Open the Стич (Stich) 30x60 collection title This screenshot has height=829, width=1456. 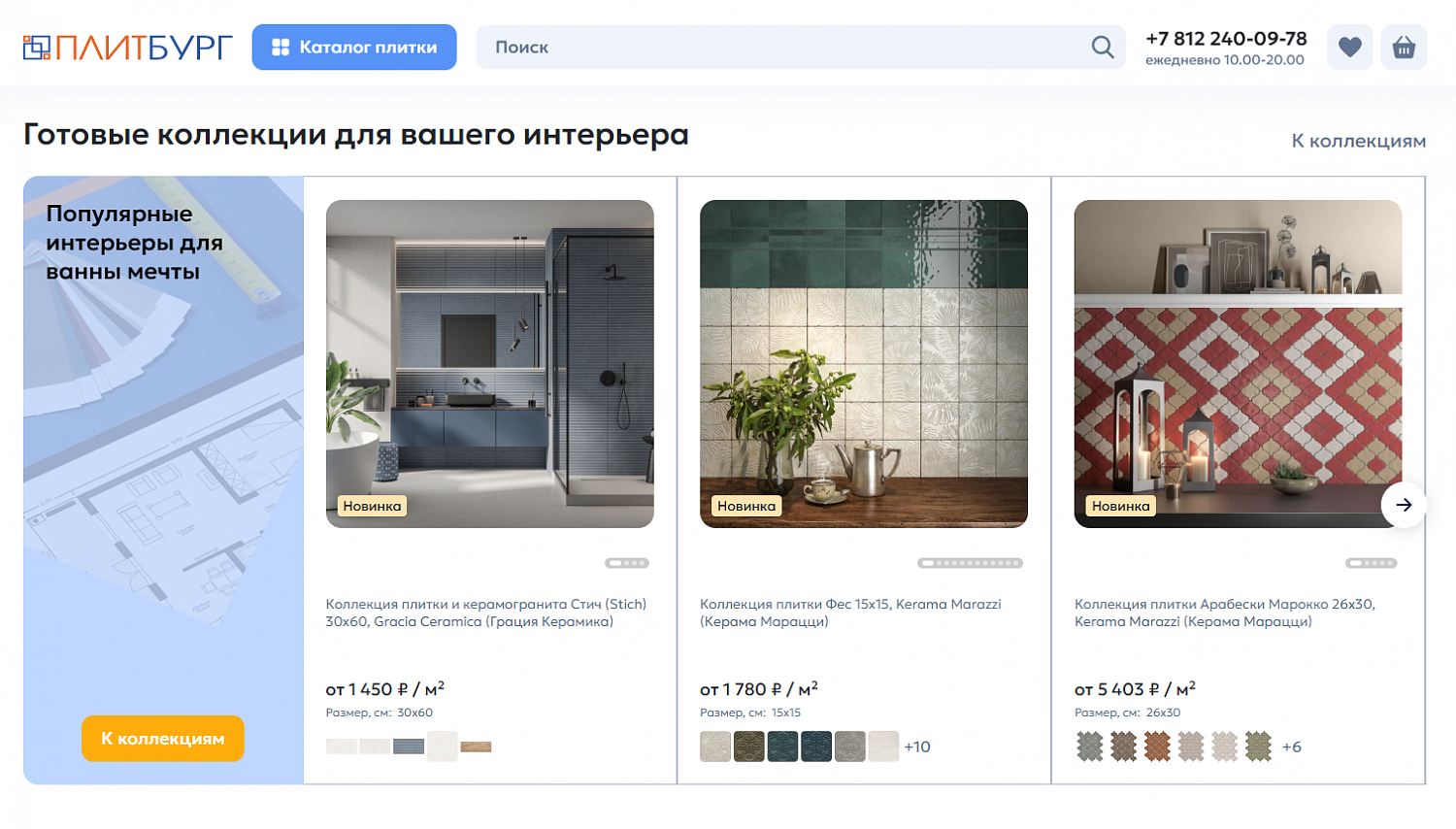[486, 613]
